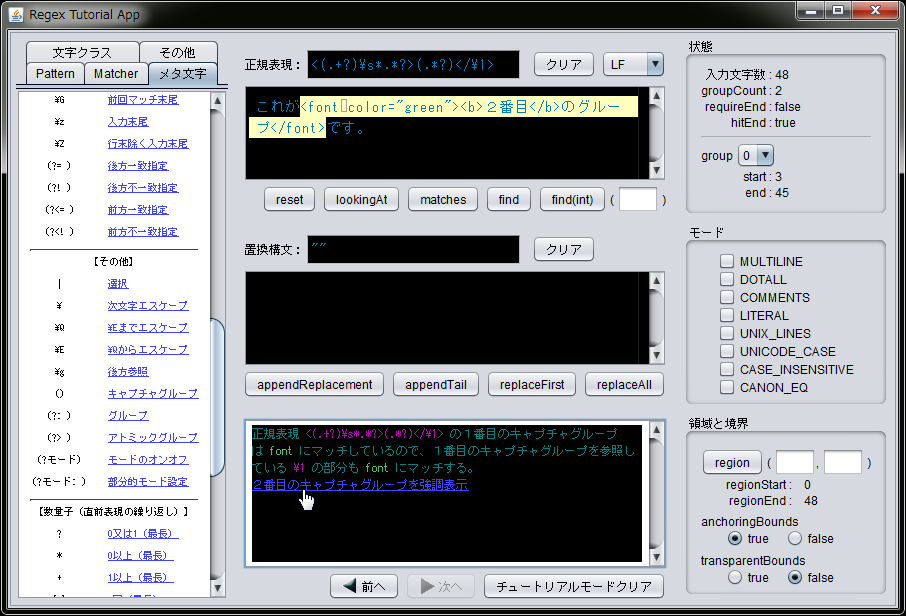This screenshot has height=616, width=906.
Task: Clear the regex with its クリア button
Action: point(564,64)
